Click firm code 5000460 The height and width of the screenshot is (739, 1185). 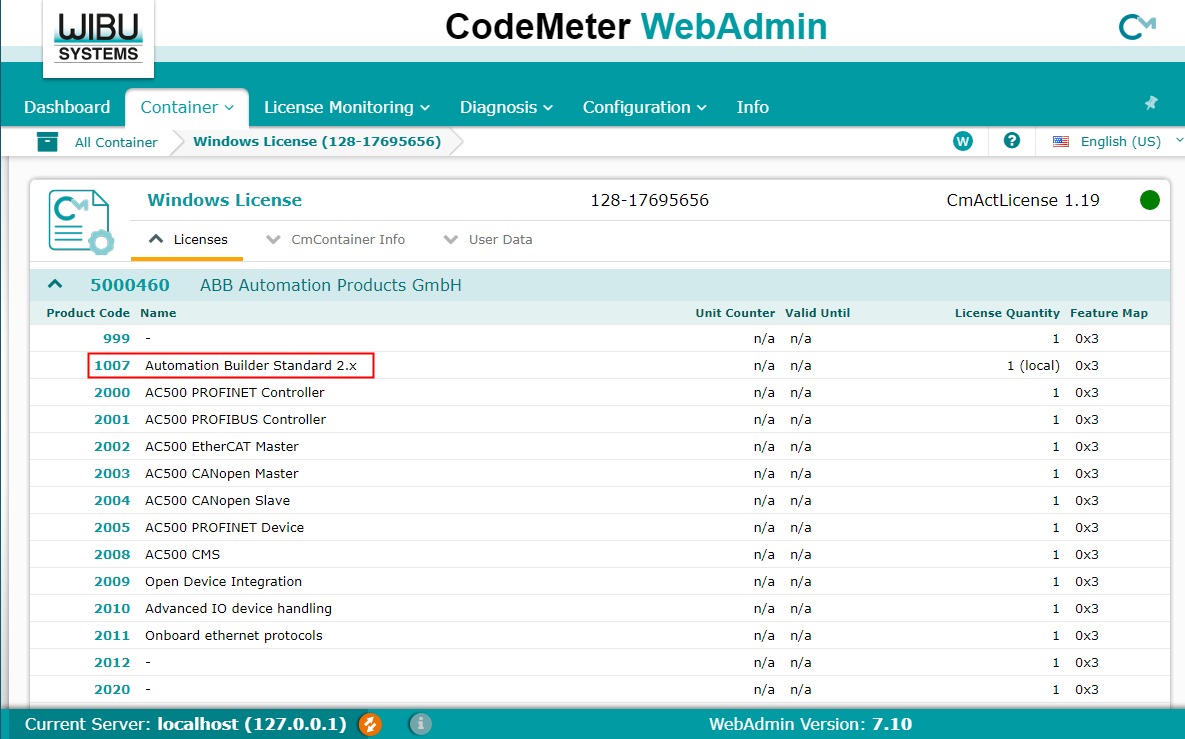click(130, 285)
